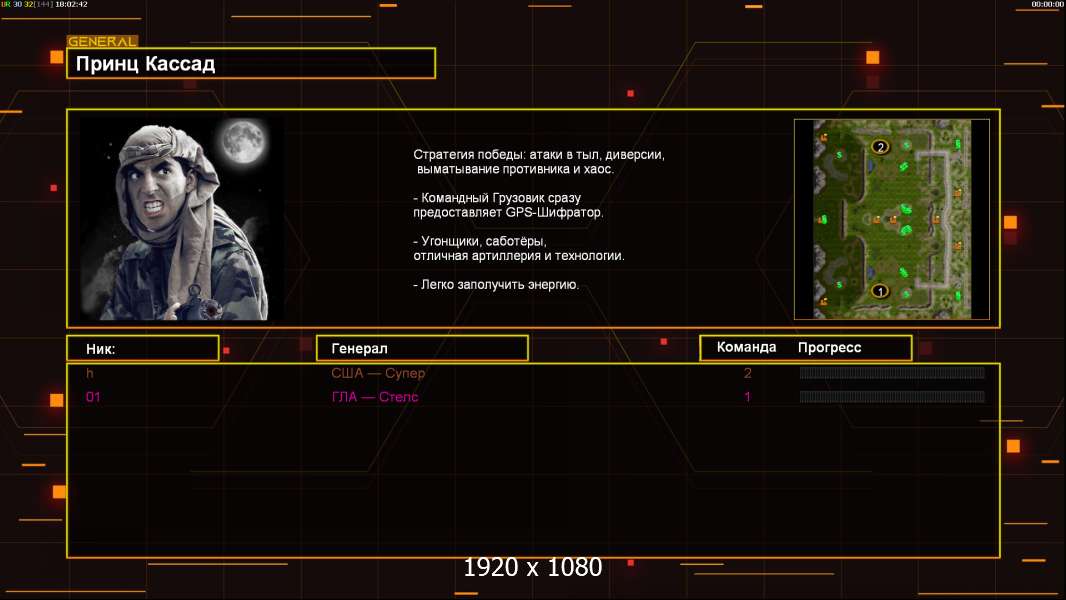Select the Ник column header

[143, 348]
